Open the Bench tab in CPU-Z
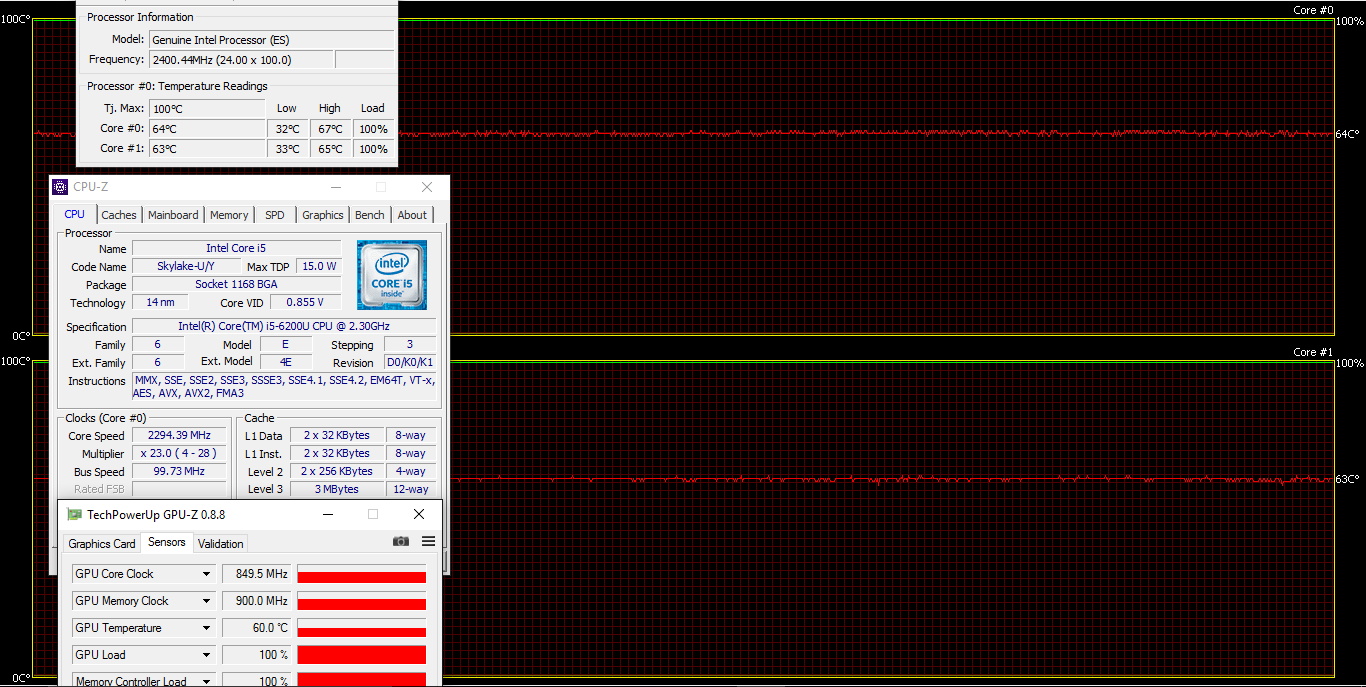 coord(370,215)
